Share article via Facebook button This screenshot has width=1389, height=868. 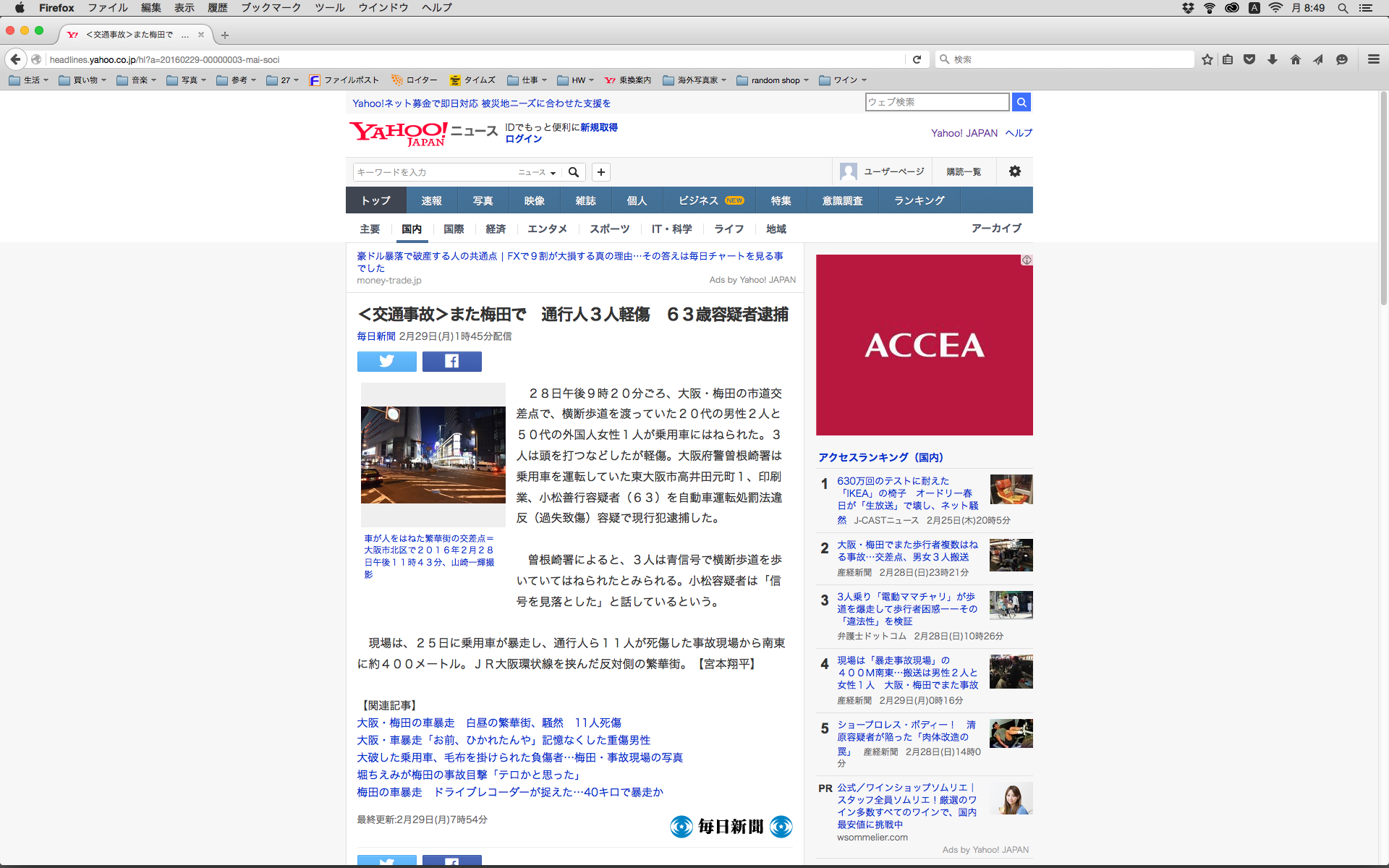(x=451, y=361)
